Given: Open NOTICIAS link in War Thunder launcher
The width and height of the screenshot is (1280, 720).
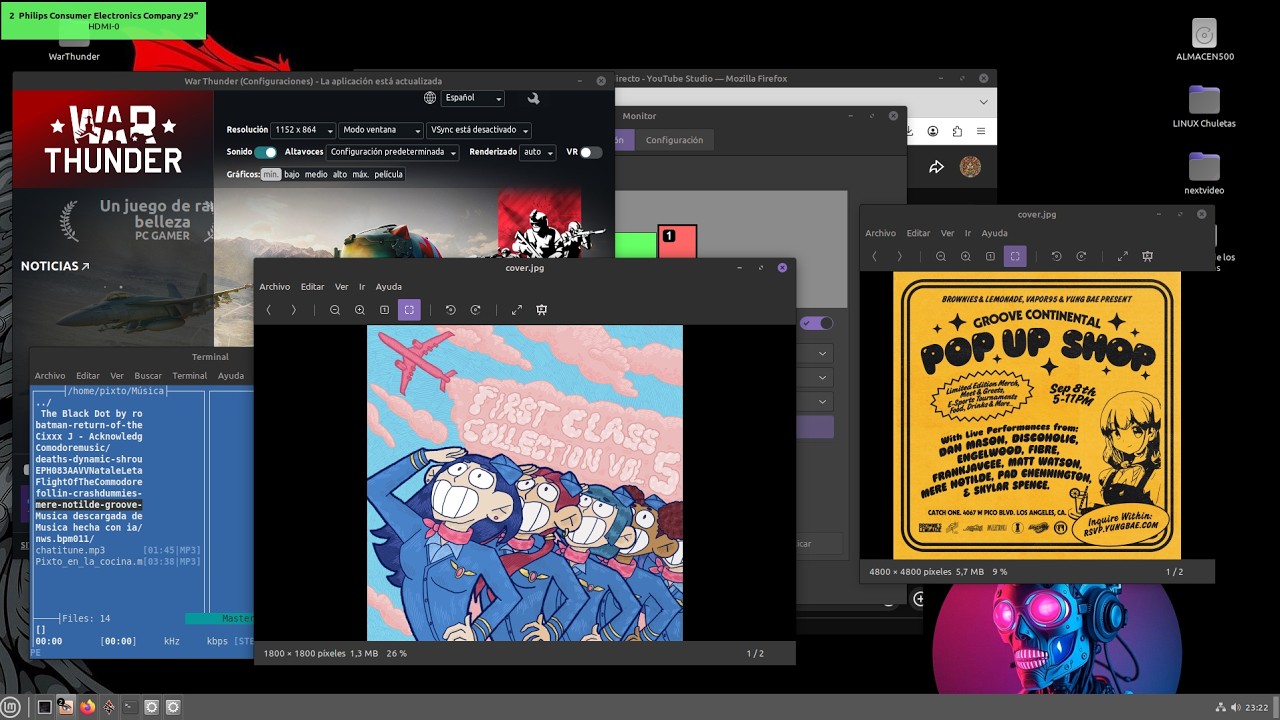Looking at the screenshot, I should 55,267.
